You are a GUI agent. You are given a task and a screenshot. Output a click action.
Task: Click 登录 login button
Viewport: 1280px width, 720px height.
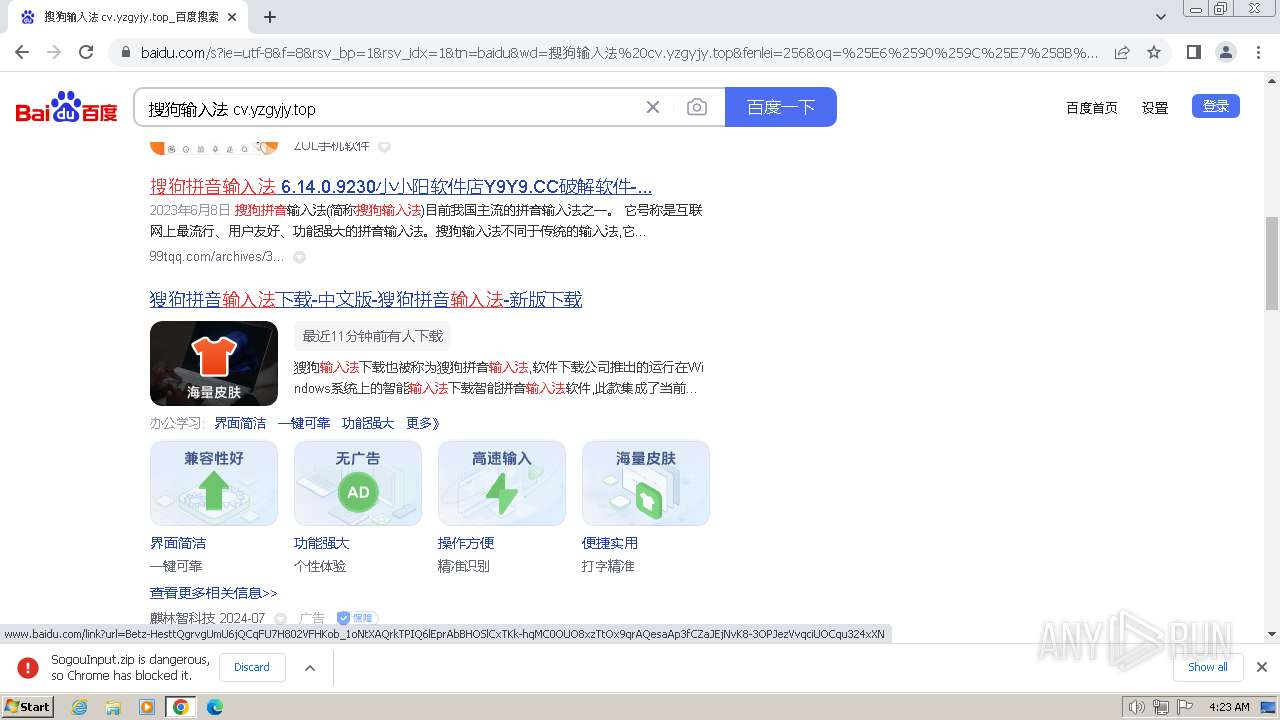tap(1216, 106)
